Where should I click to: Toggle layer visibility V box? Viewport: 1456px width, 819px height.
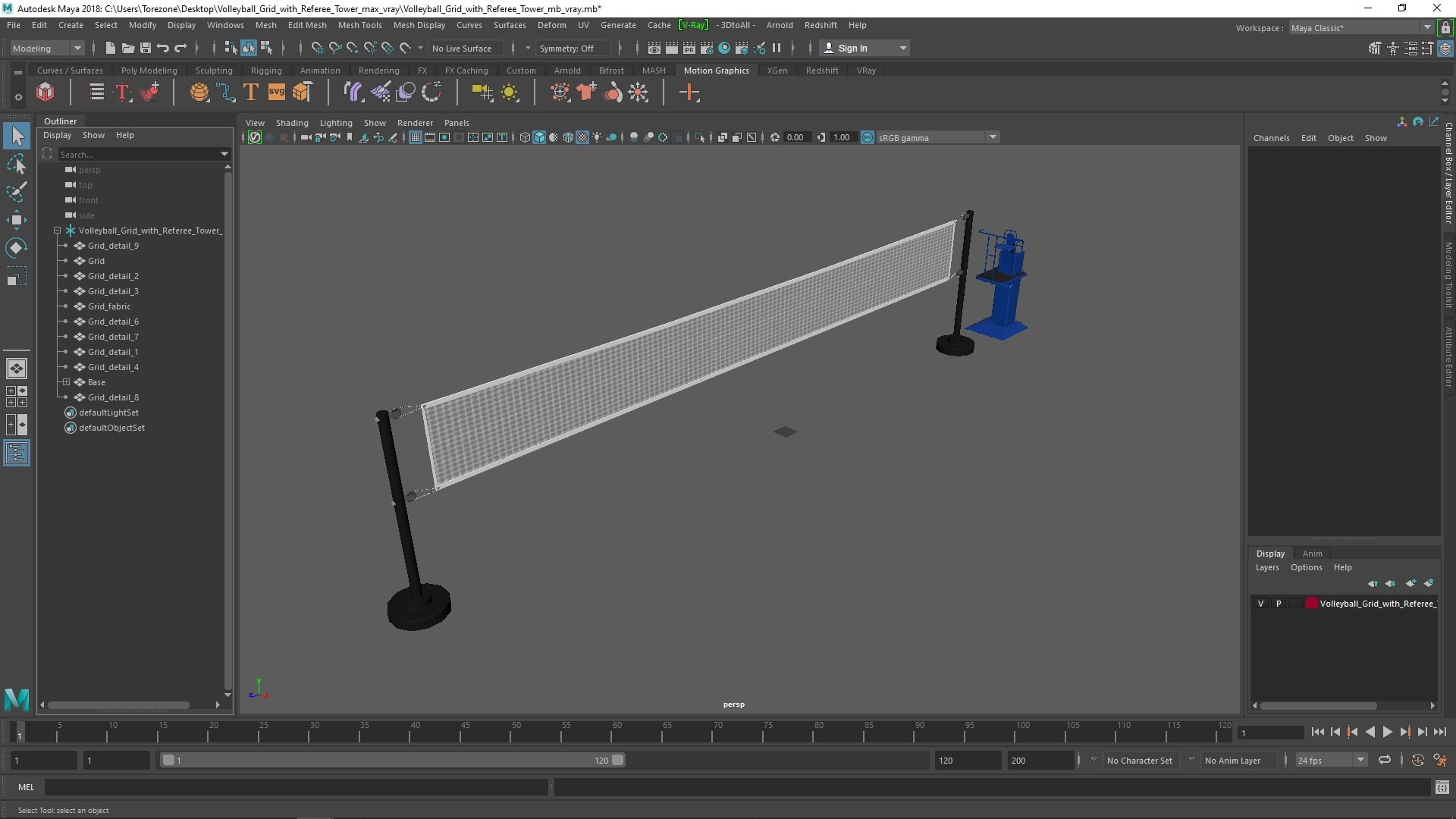(1260, 604)
